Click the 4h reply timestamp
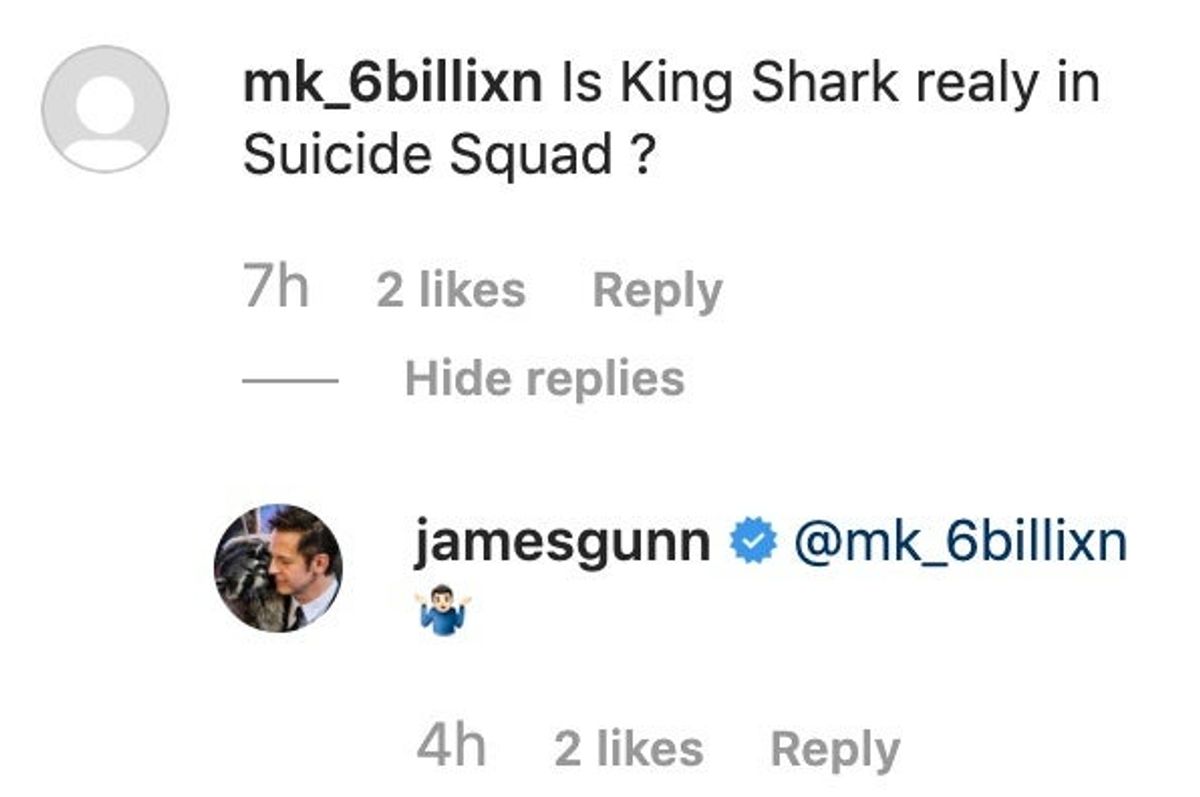 451,748
